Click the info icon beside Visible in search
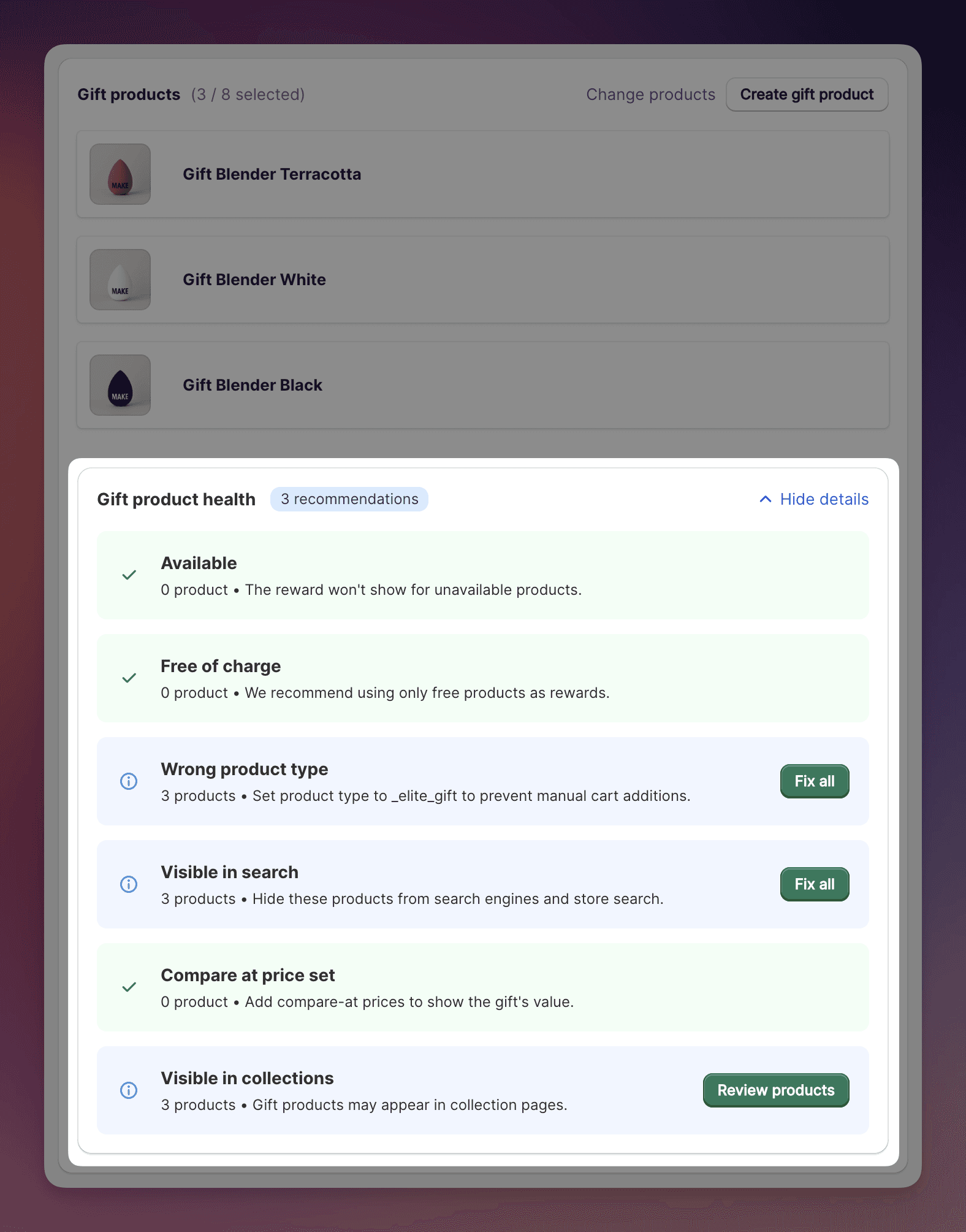This screenshot has width=966, height=1232. (128, 884)
